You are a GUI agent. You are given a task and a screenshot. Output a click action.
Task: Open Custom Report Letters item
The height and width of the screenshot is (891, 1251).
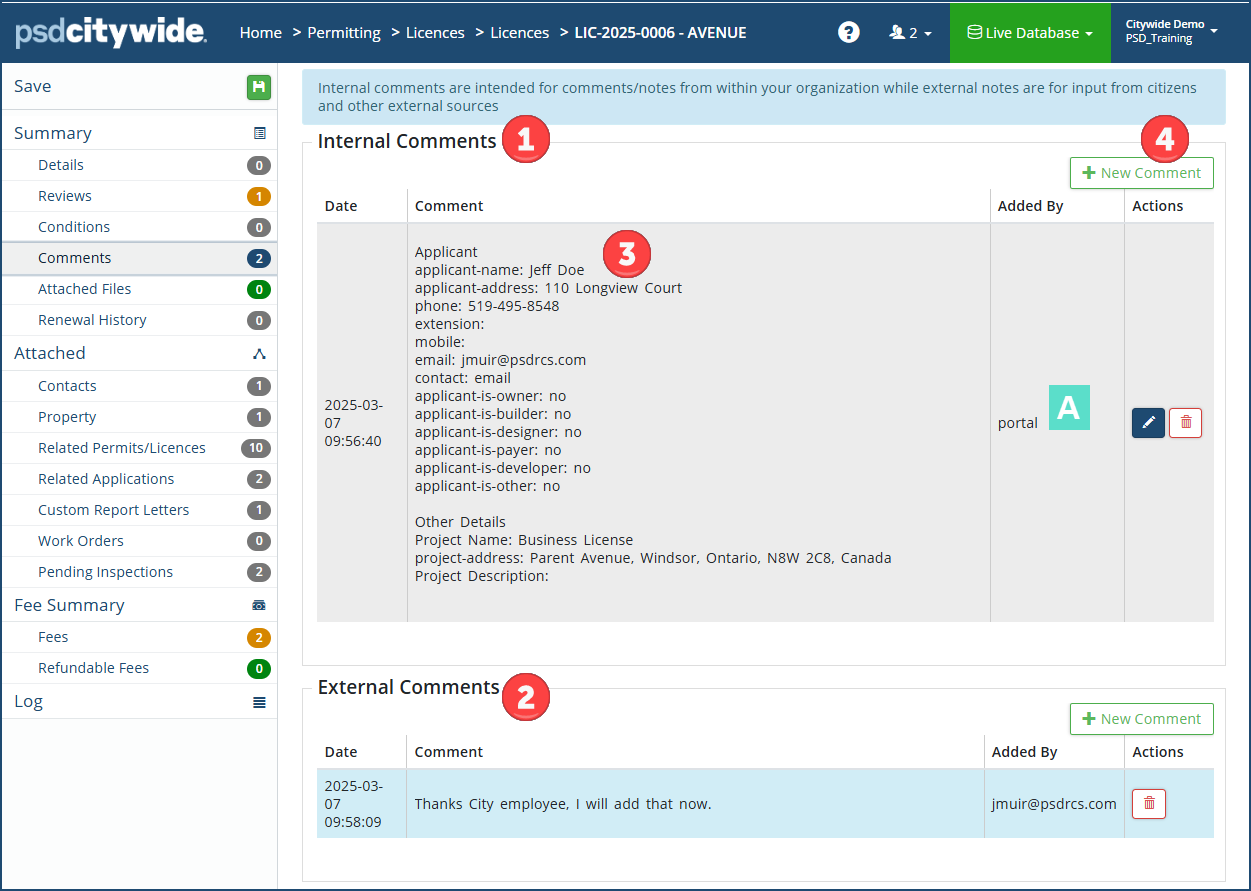coord(139,510)
